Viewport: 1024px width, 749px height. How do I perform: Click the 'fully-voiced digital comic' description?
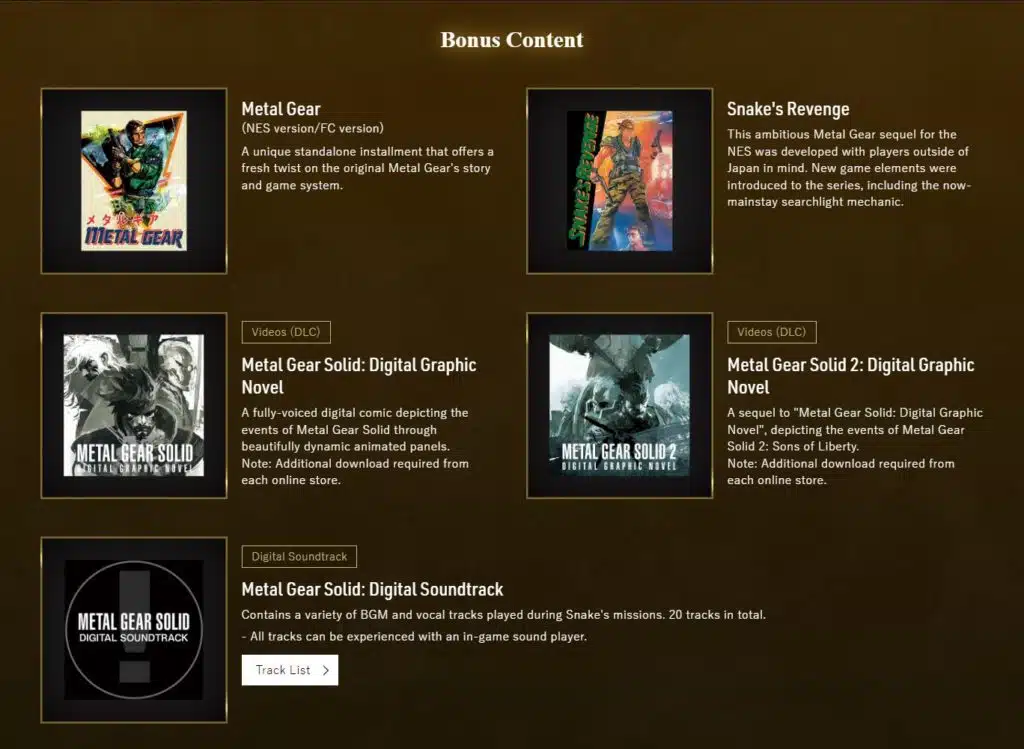(x=355, y=447)
